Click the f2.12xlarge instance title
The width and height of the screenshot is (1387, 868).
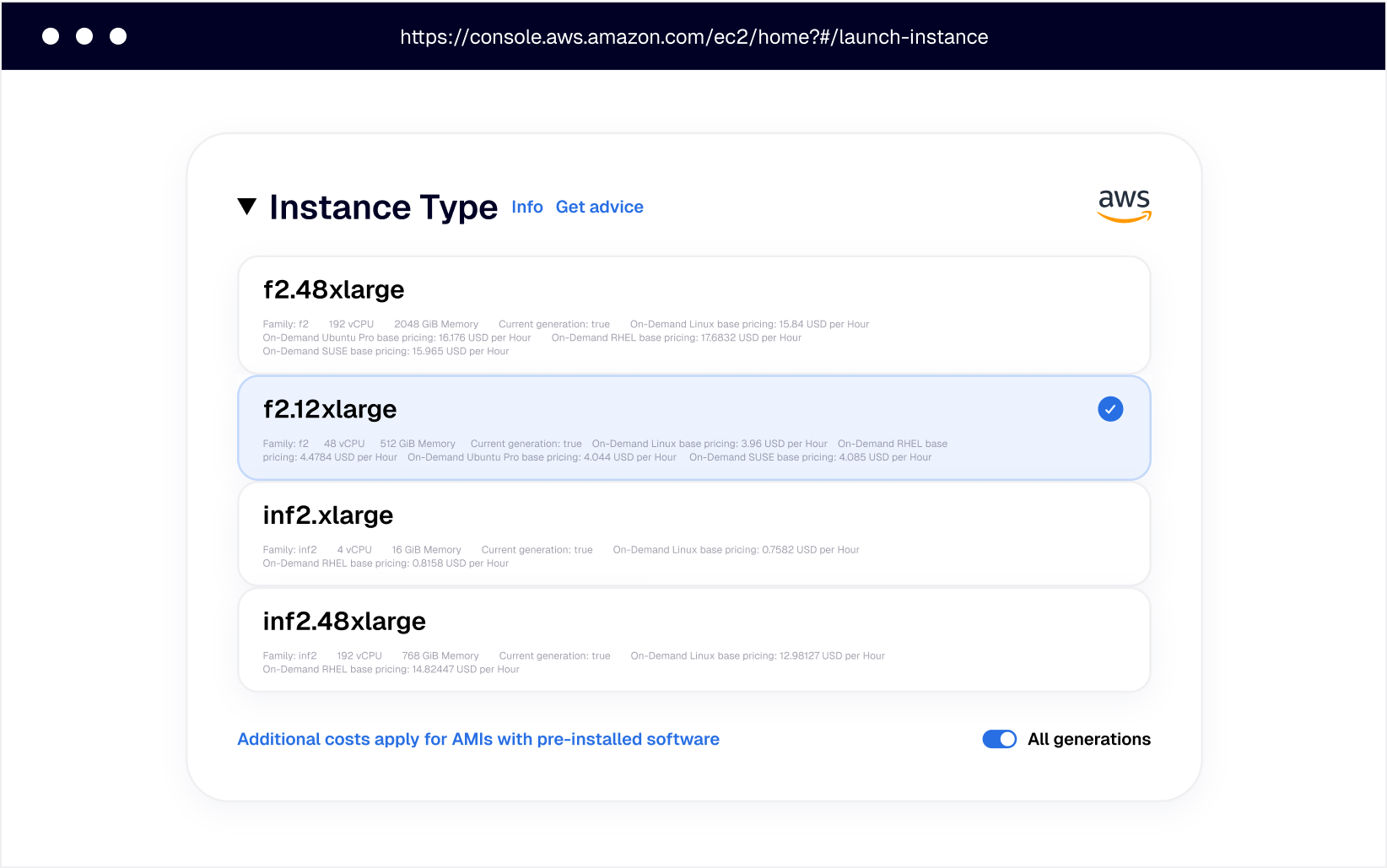pos(330,410)
